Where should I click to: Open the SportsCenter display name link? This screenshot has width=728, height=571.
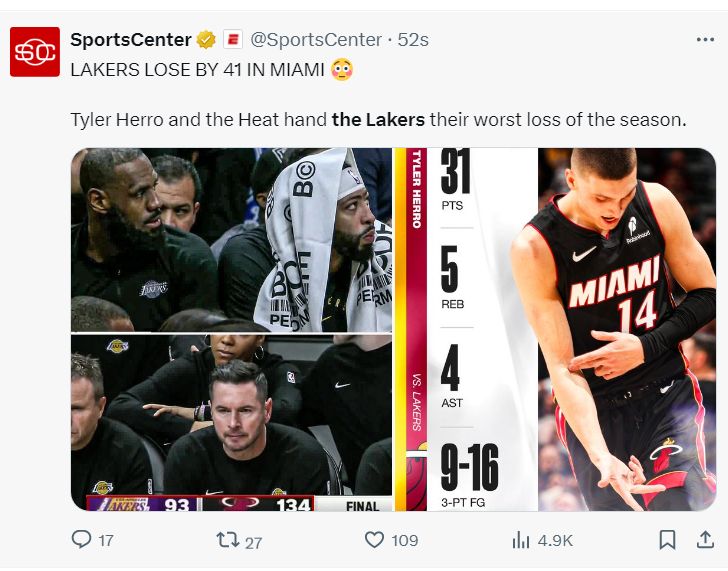130,40
